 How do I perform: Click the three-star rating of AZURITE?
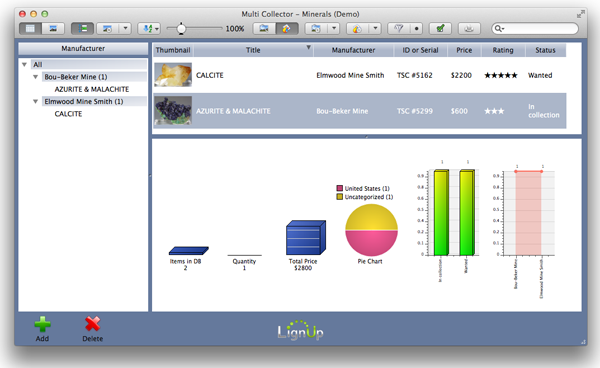click(x=494, y=111)
